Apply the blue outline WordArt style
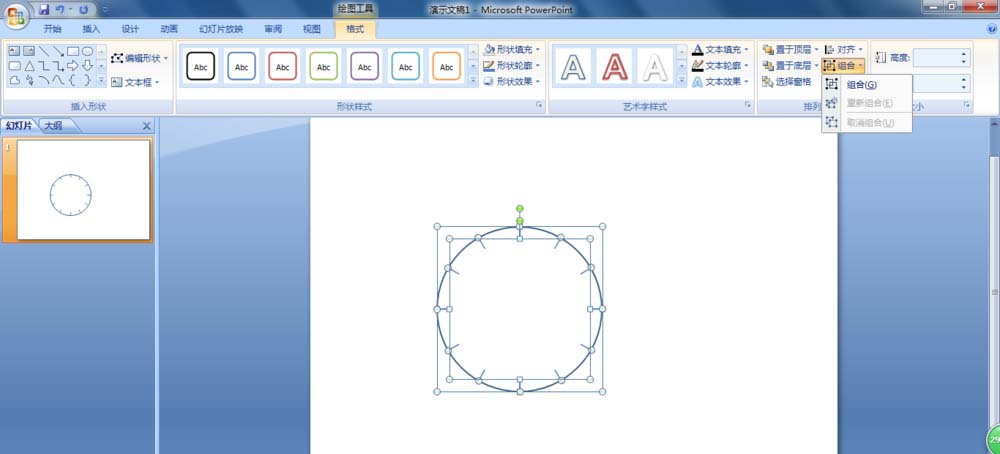Image resolution: width=1000 pixels, height=454 pixels. [x=575, y=66]
